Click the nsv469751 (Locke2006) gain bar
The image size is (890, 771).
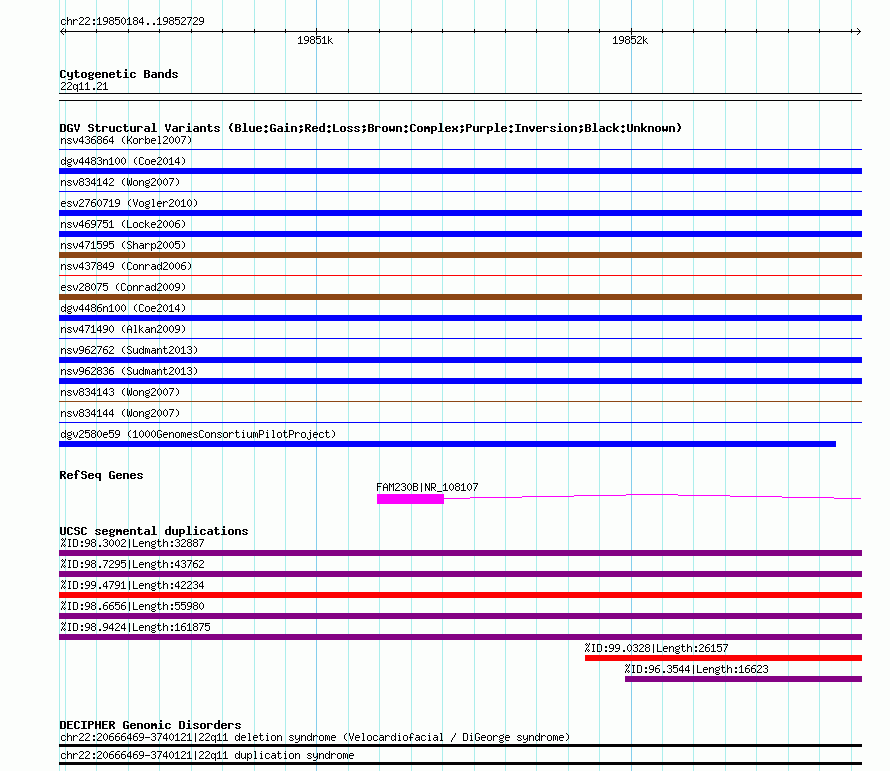click(460, 234)
